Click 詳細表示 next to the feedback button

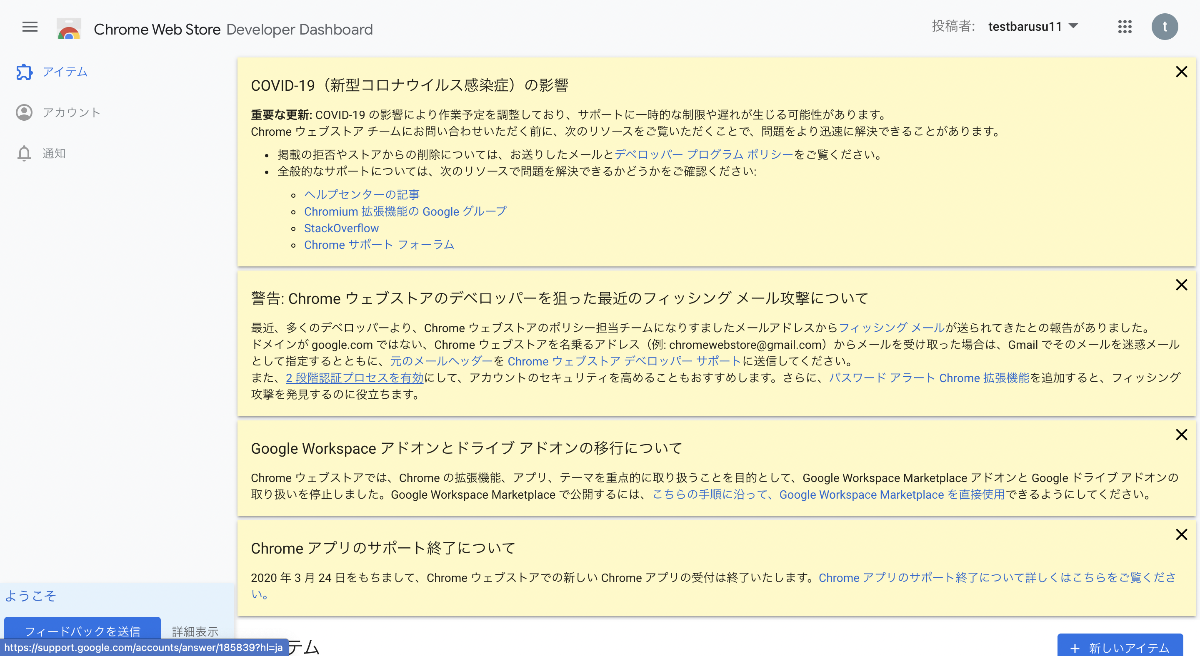click(195, 632)
